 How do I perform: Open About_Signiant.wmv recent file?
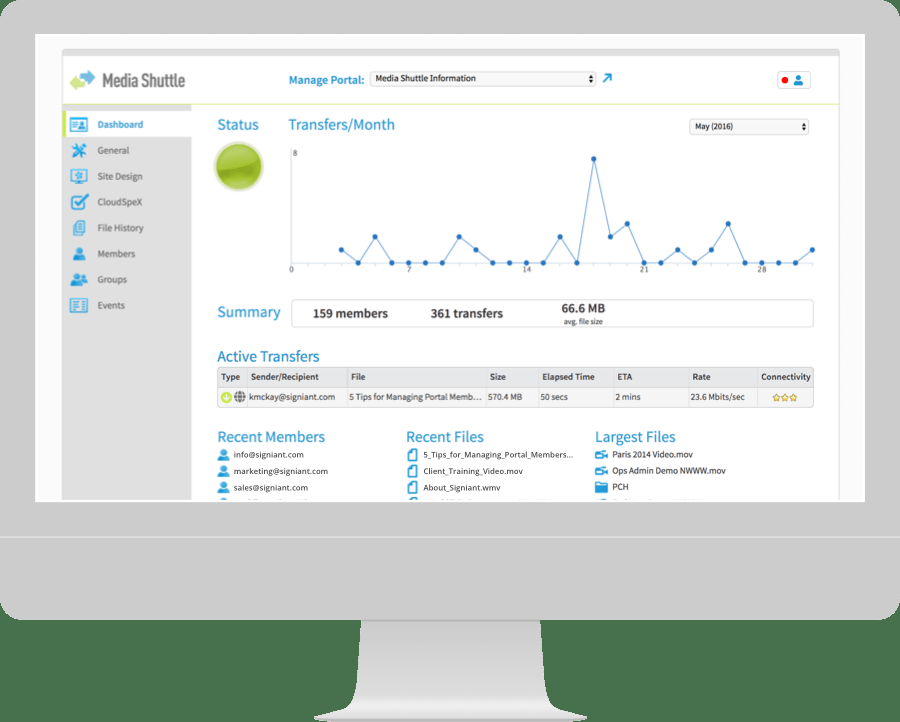pyautogui.click(x=461, y=488)
